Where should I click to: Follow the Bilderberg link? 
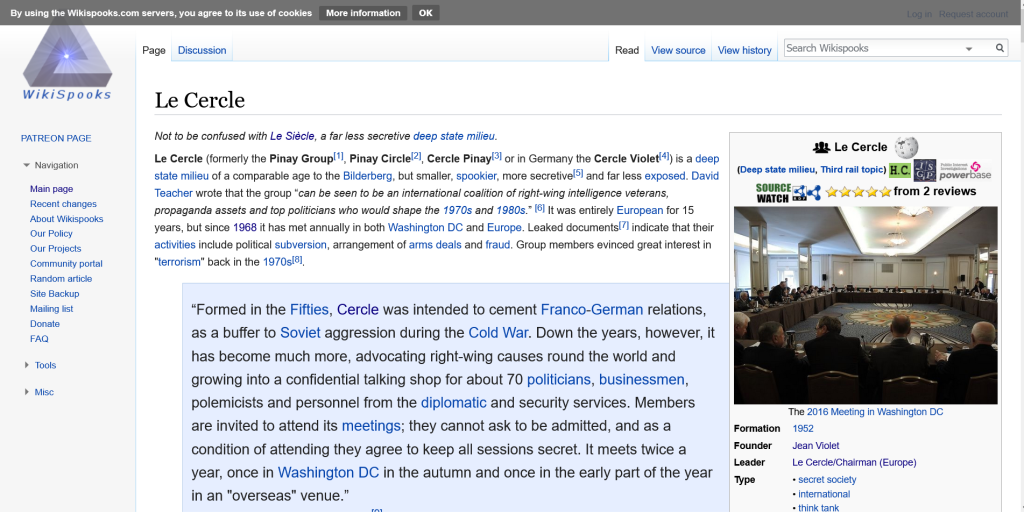[368, 176]
